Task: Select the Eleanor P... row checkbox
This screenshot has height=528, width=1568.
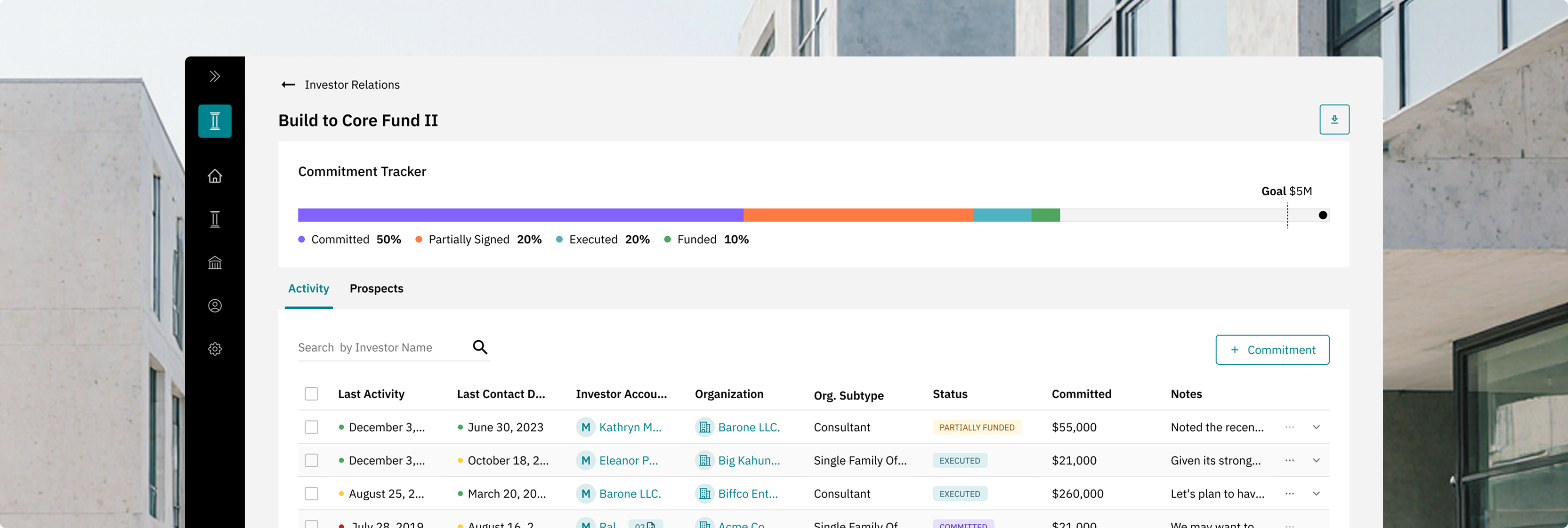Action: [x=312, y=461]
